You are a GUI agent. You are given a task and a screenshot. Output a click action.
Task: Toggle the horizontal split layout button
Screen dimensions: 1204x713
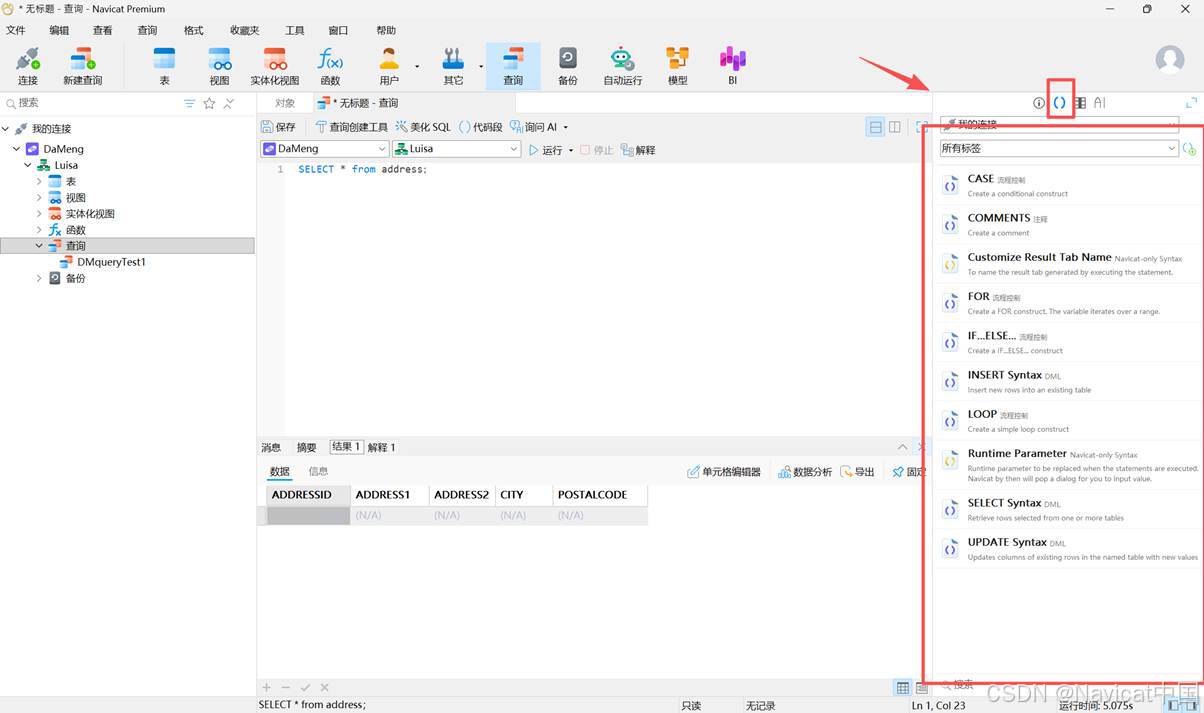pyautogui.click(x=876, y=127)
